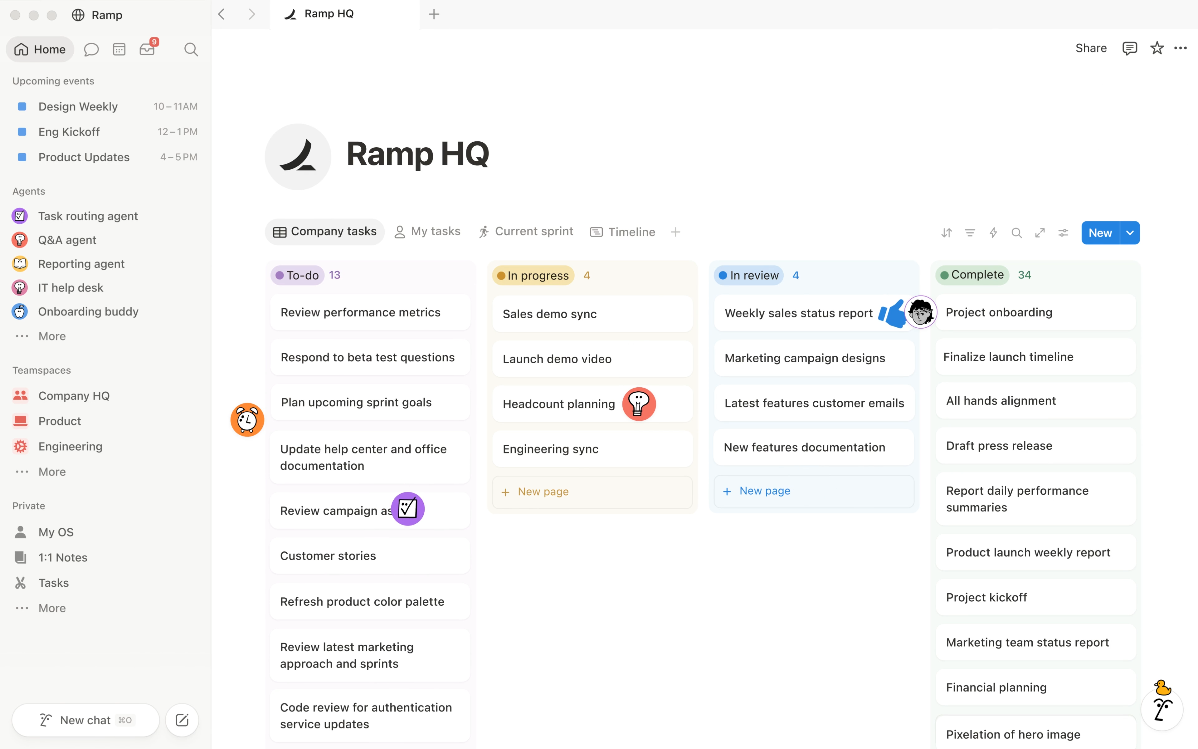Open the inbox icon with notification badge
The height and width of the screenshot is (749, 1198).
click(x=147, y=49)
